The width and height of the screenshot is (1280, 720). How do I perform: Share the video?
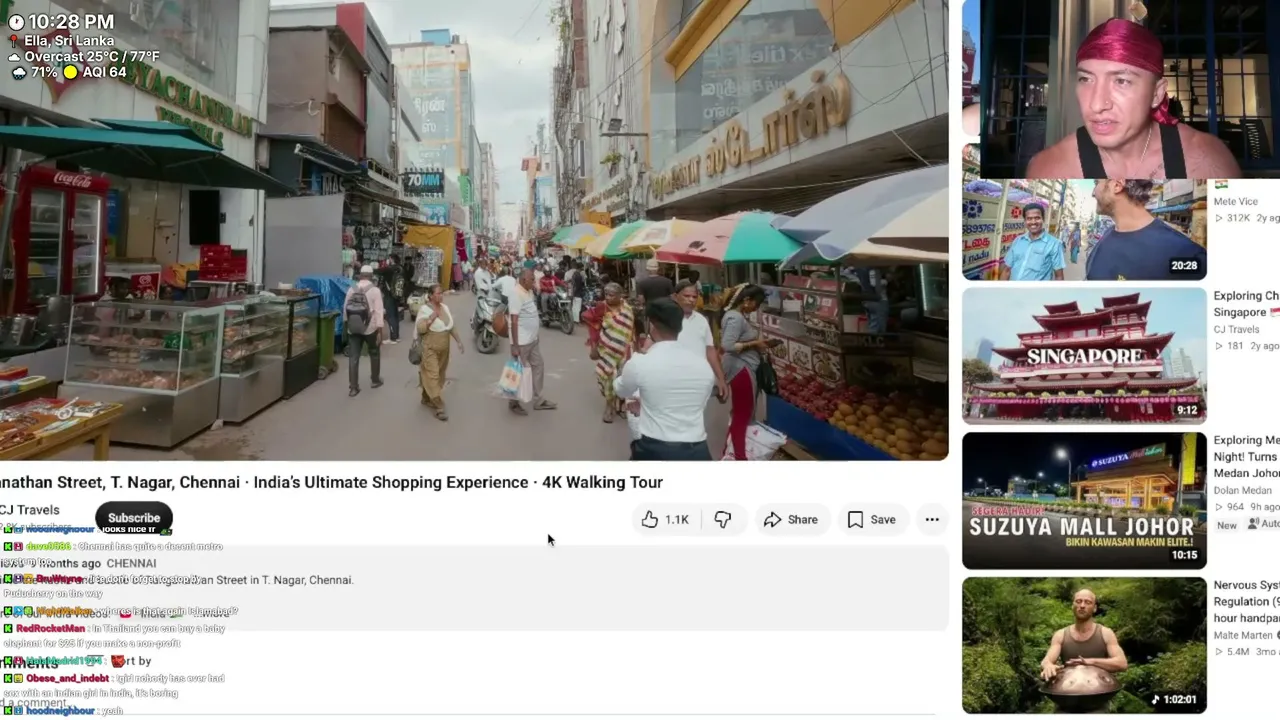[791, 520]
